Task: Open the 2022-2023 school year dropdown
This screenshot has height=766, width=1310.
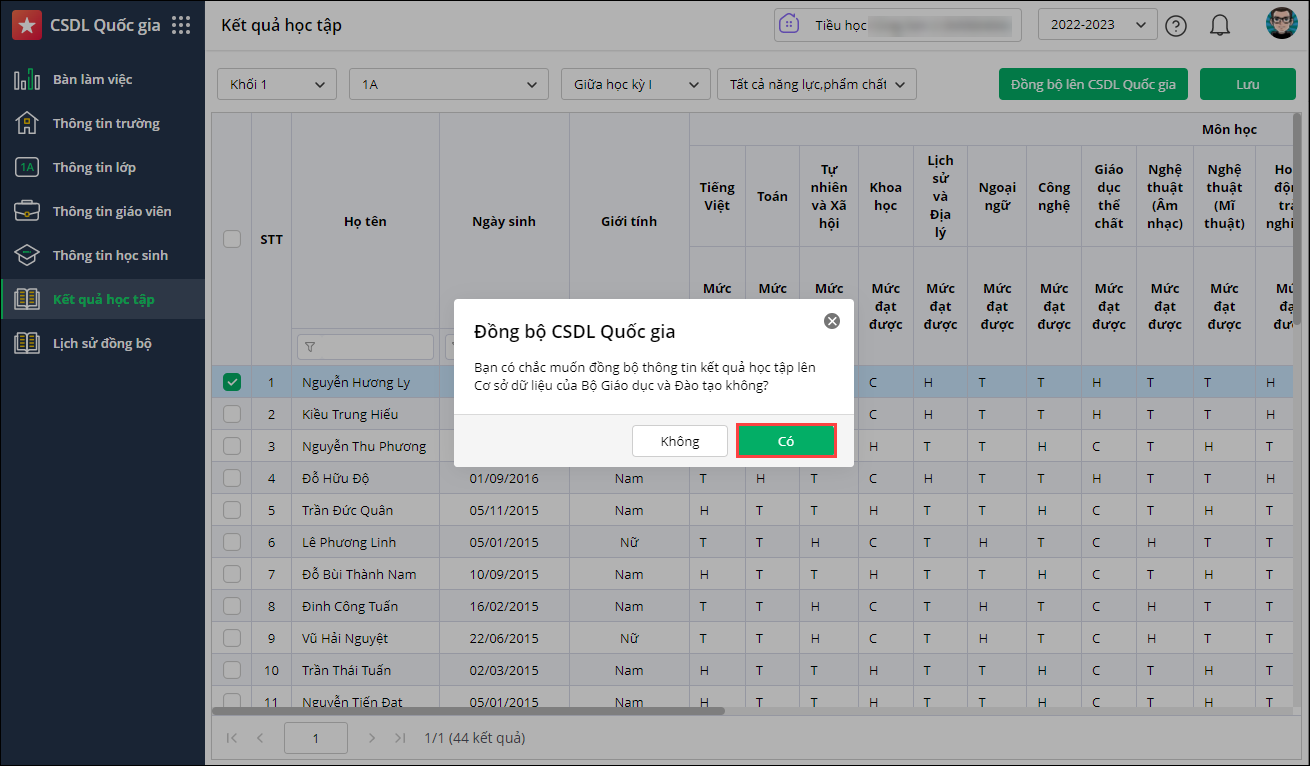Action: [1097, 25]
